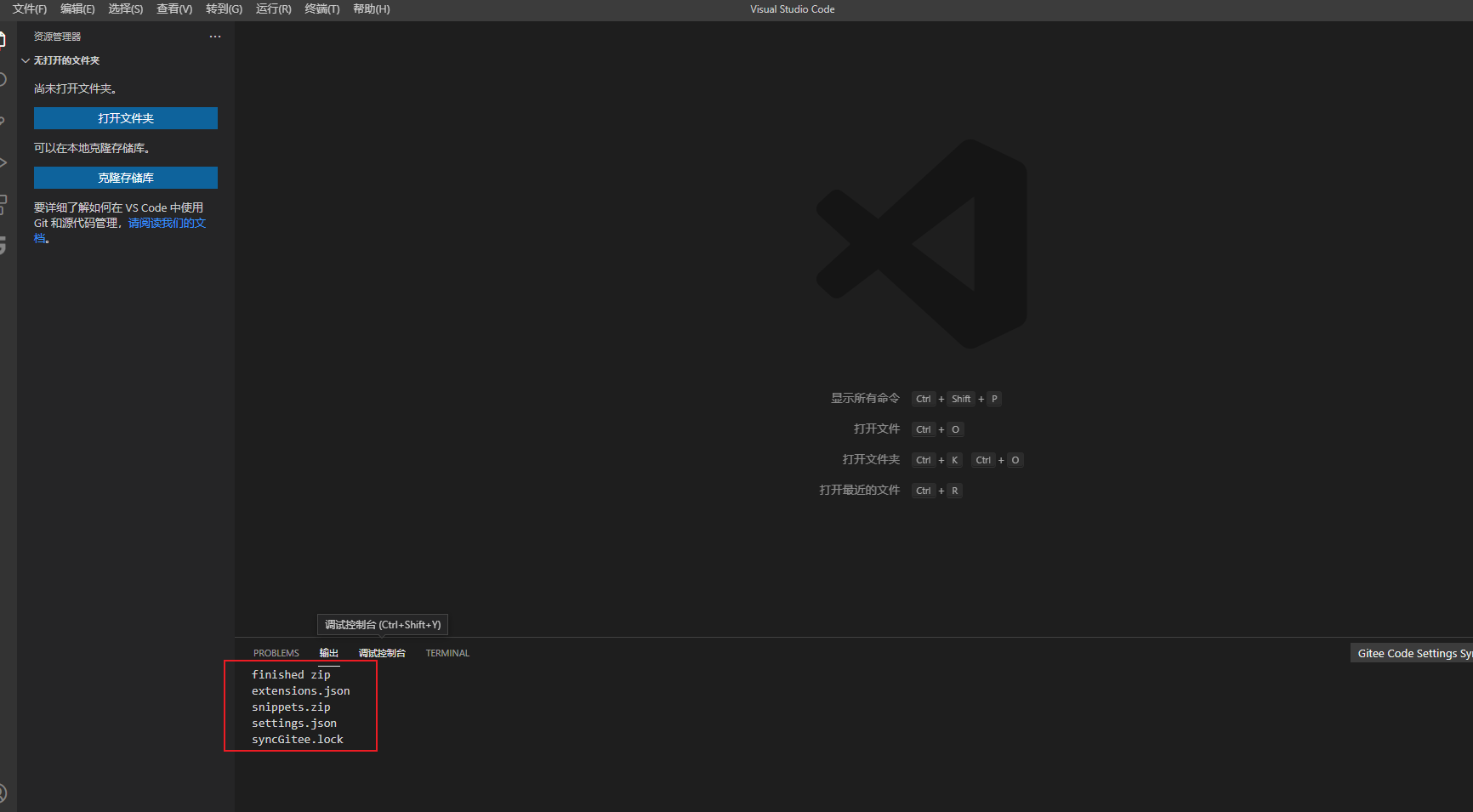Screen dimensions: 1473x812
Task: Click the 克隆存储库 button
Action: (x=126, y=178)
